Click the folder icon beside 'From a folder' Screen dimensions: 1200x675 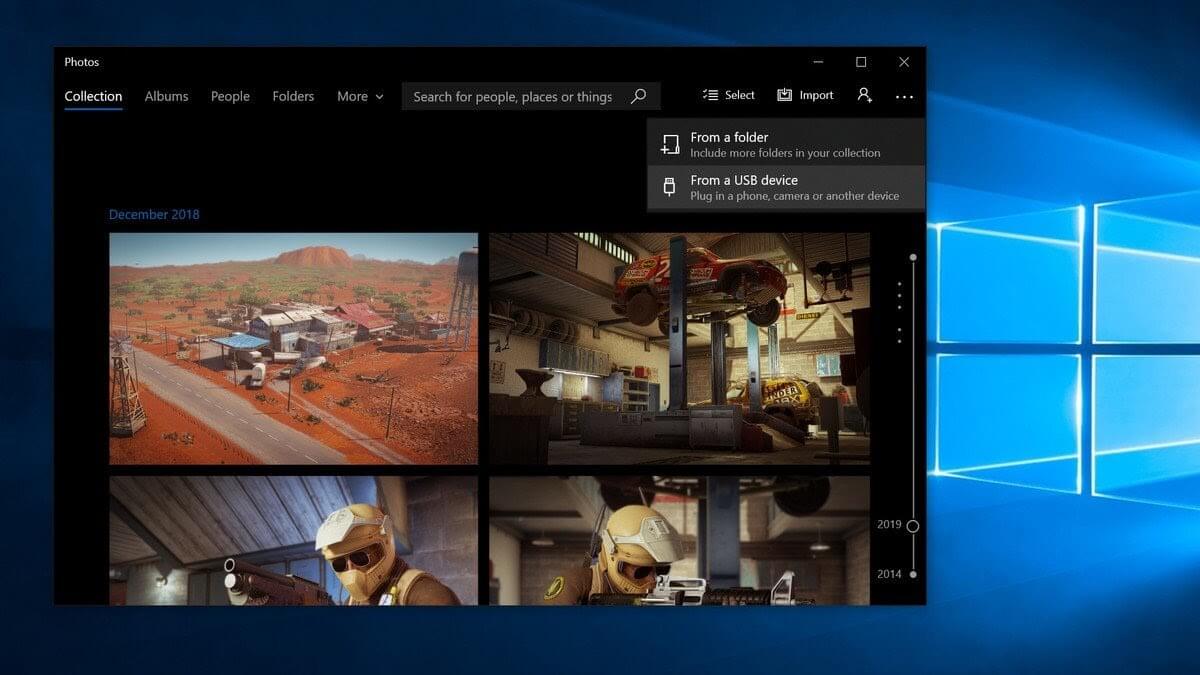tap(668, 143)
